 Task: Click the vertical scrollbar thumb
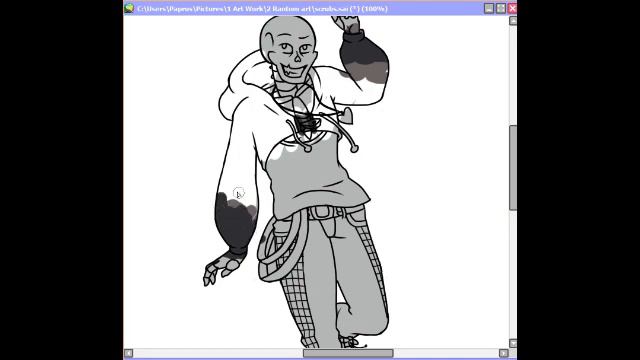[513, 168]
